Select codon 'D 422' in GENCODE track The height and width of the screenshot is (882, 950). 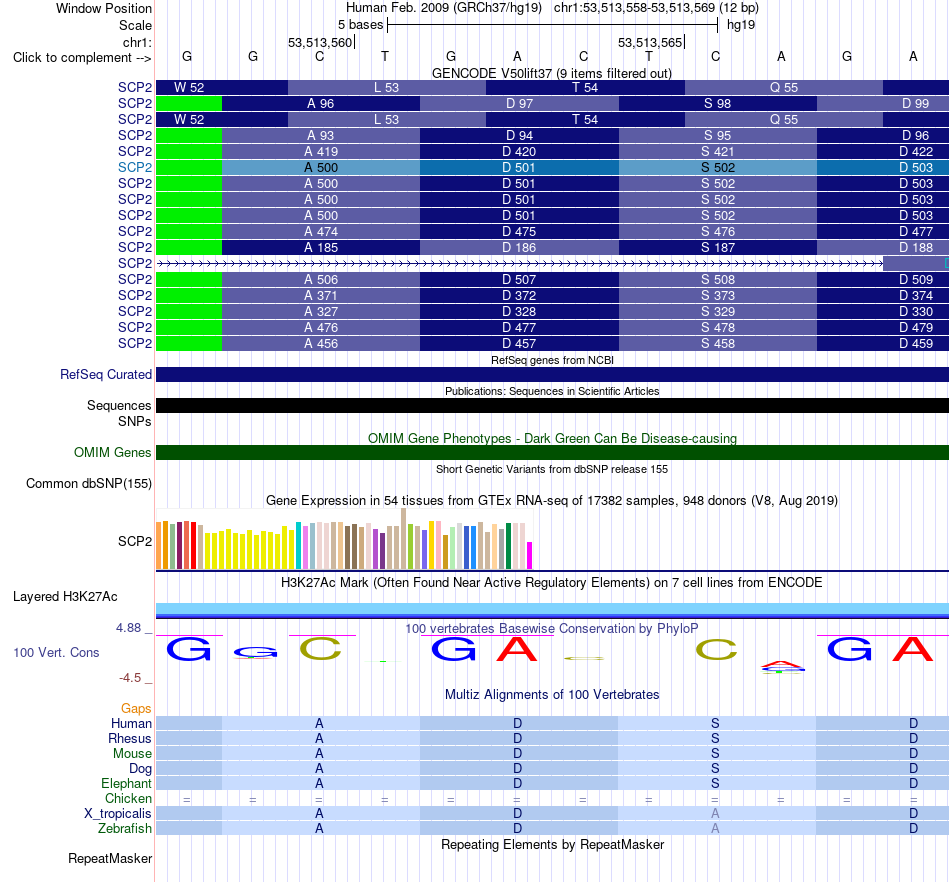tap(883, 151)
